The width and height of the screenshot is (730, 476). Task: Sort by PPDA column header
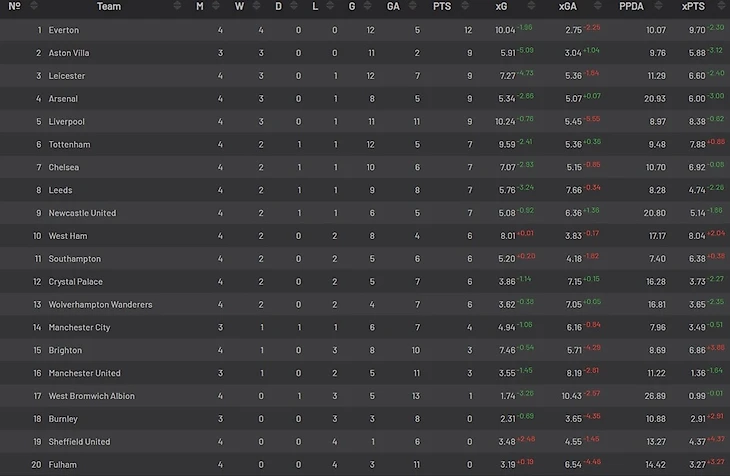[631, 7]
